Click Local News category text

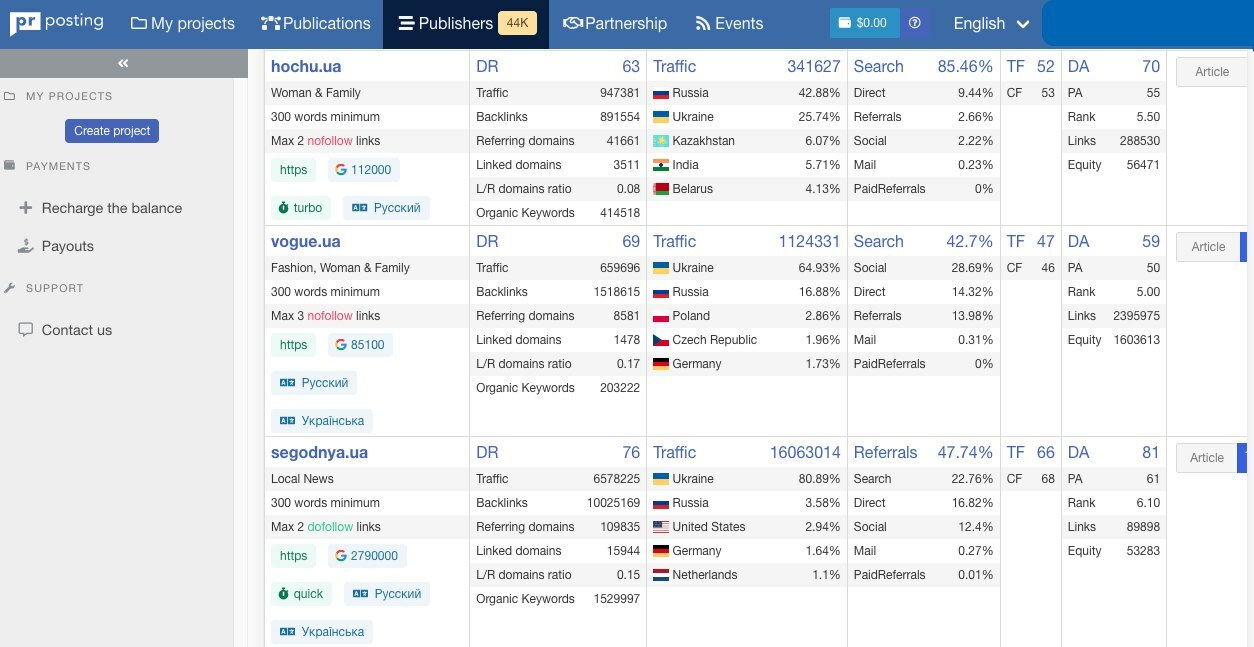tap(302, 479)
